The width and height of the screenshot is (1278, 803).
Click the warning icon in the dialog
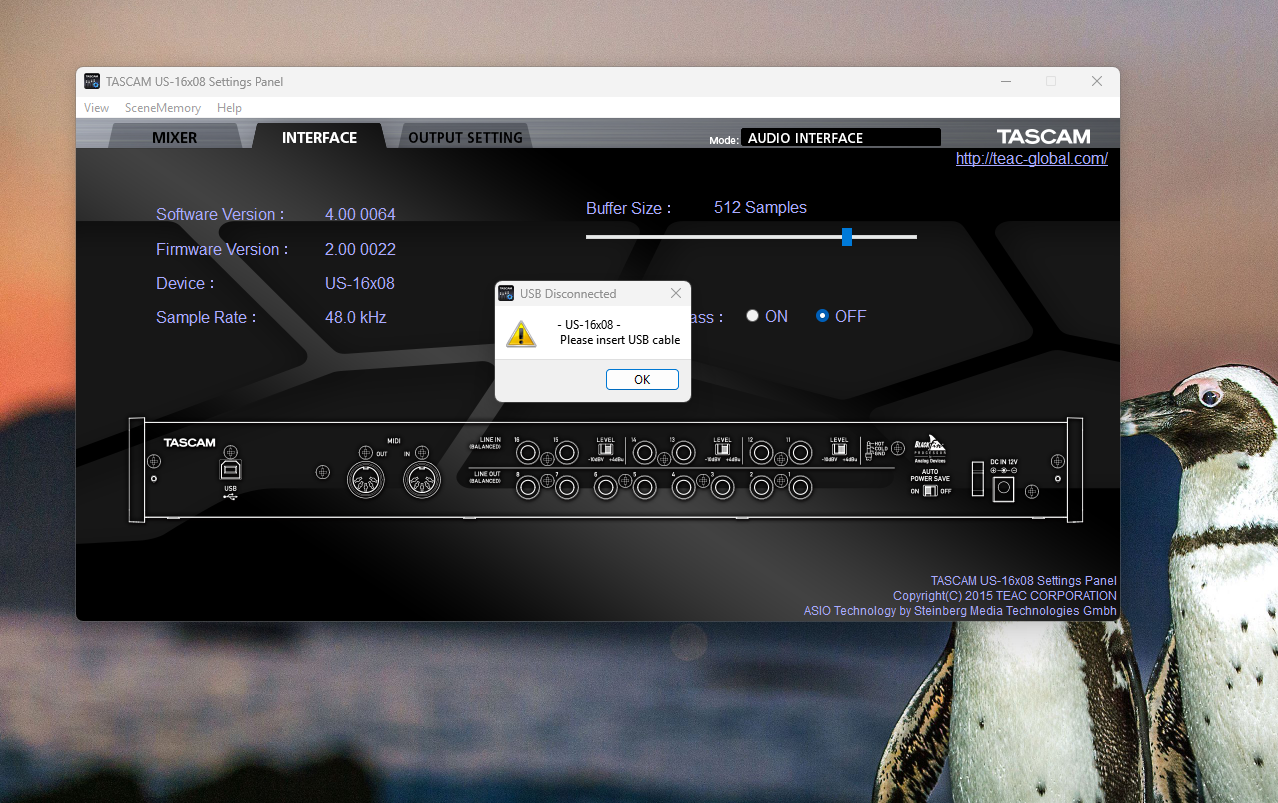(521, 334)
